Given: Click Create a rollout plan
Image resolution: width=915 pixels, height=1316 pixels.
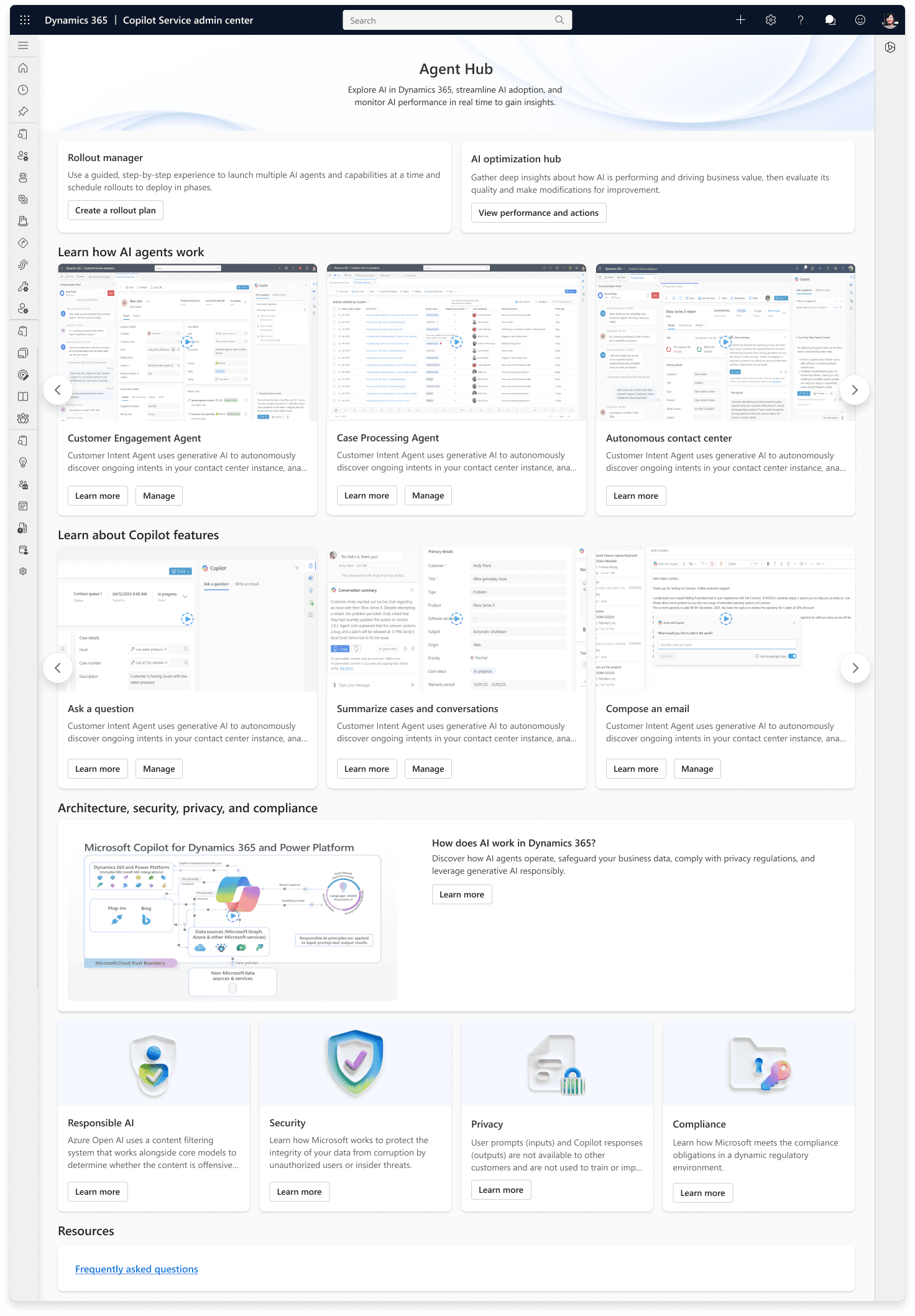Looking at the screenshot, I should click(x=116, y=210).
